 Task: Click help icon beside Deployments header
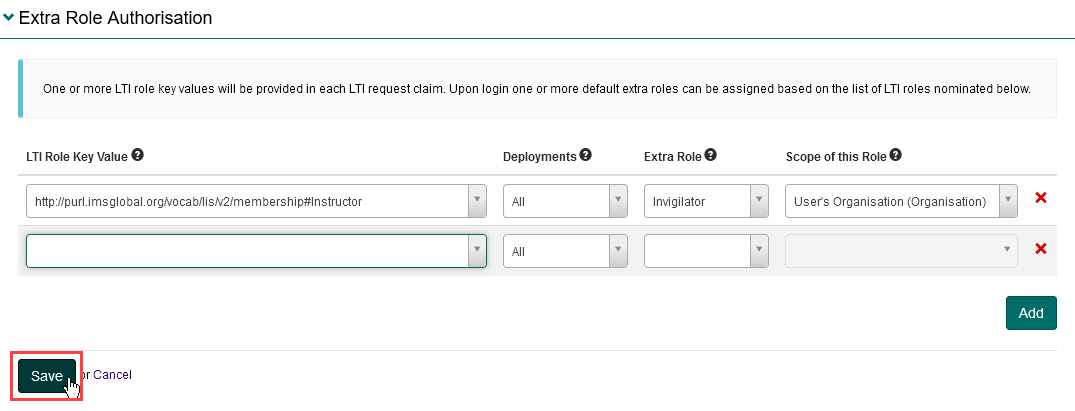click(x=586, y=155)
